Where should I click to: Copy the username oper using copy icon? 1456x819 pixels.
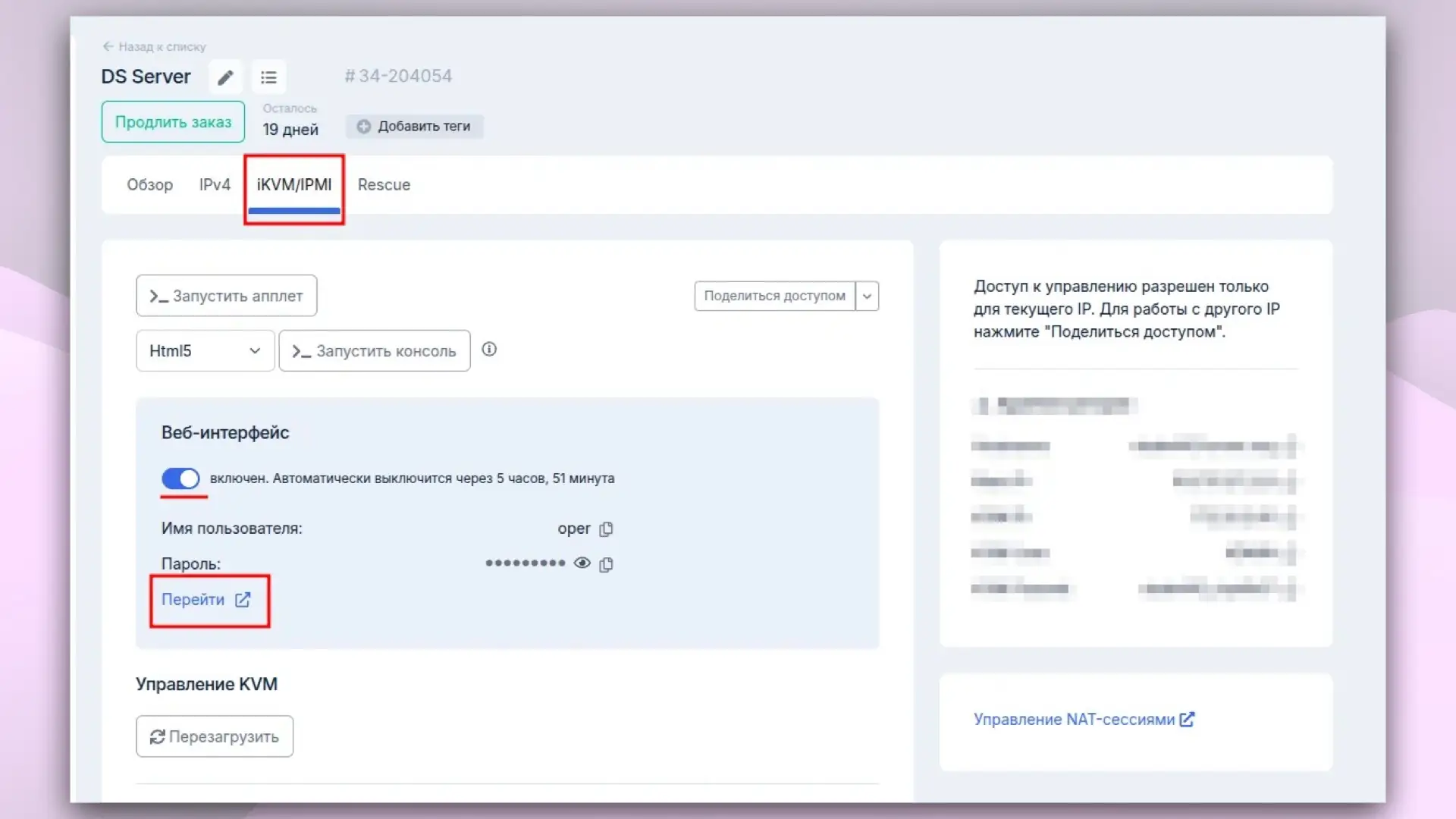click(606, 529)
